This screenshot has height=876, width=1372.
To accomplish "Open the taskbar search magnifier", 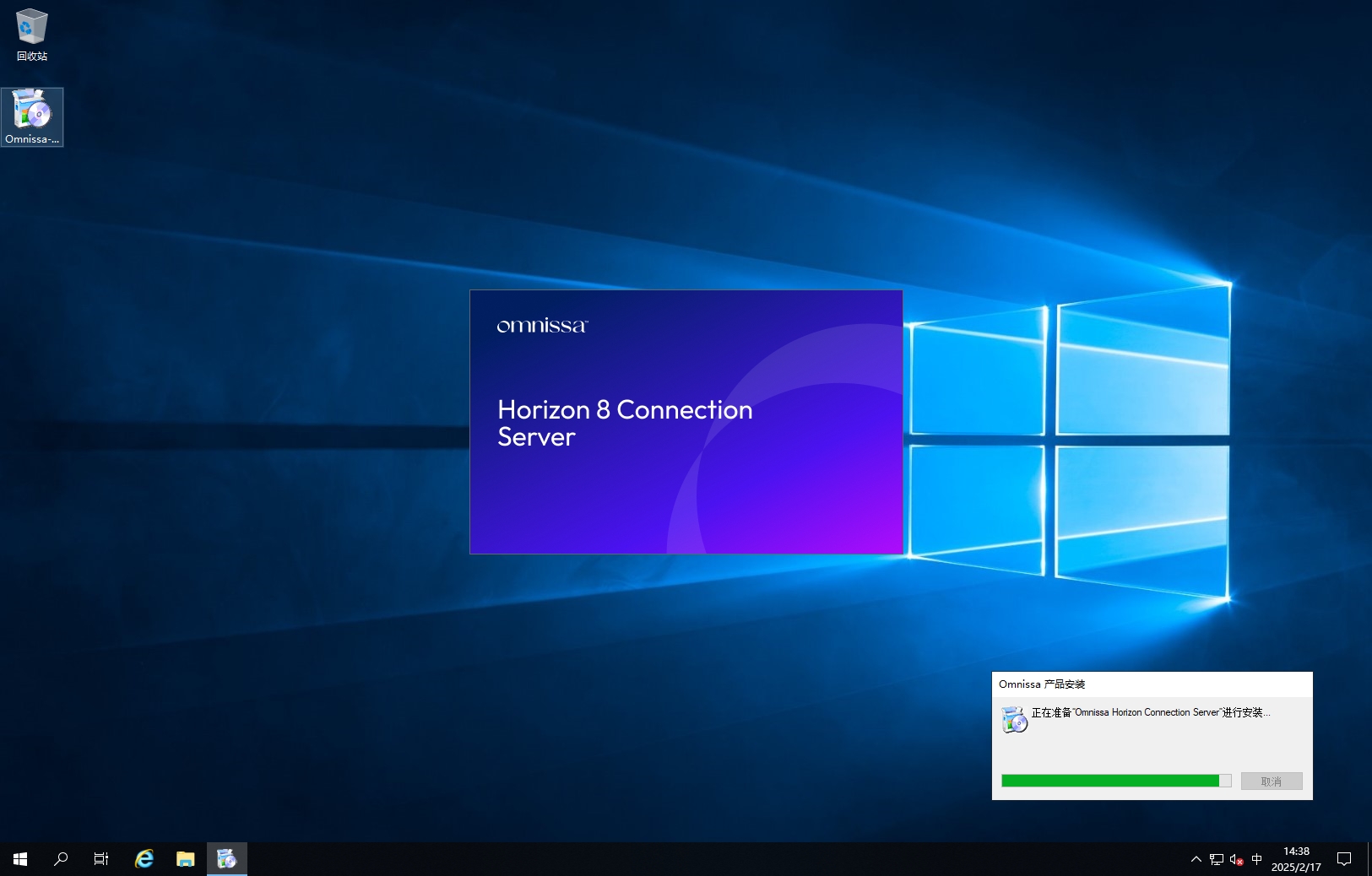I will [x=61, y=859].
